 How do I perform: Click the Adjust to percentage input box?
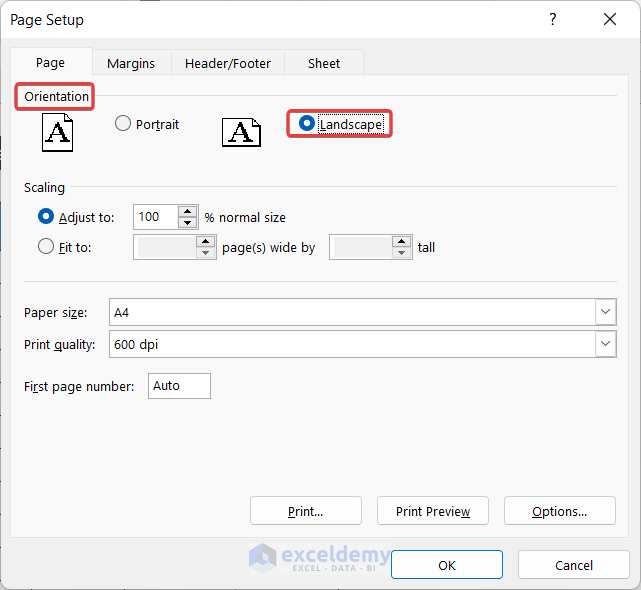(155, 217)
